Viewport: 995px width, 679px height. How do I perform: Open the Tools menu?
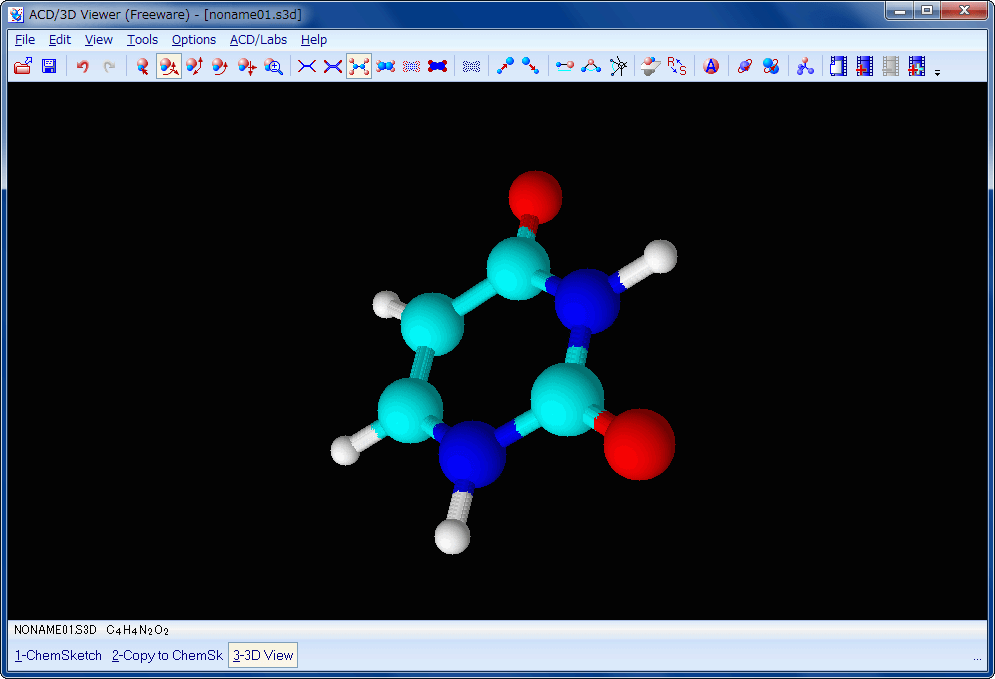tap(142, 39)
